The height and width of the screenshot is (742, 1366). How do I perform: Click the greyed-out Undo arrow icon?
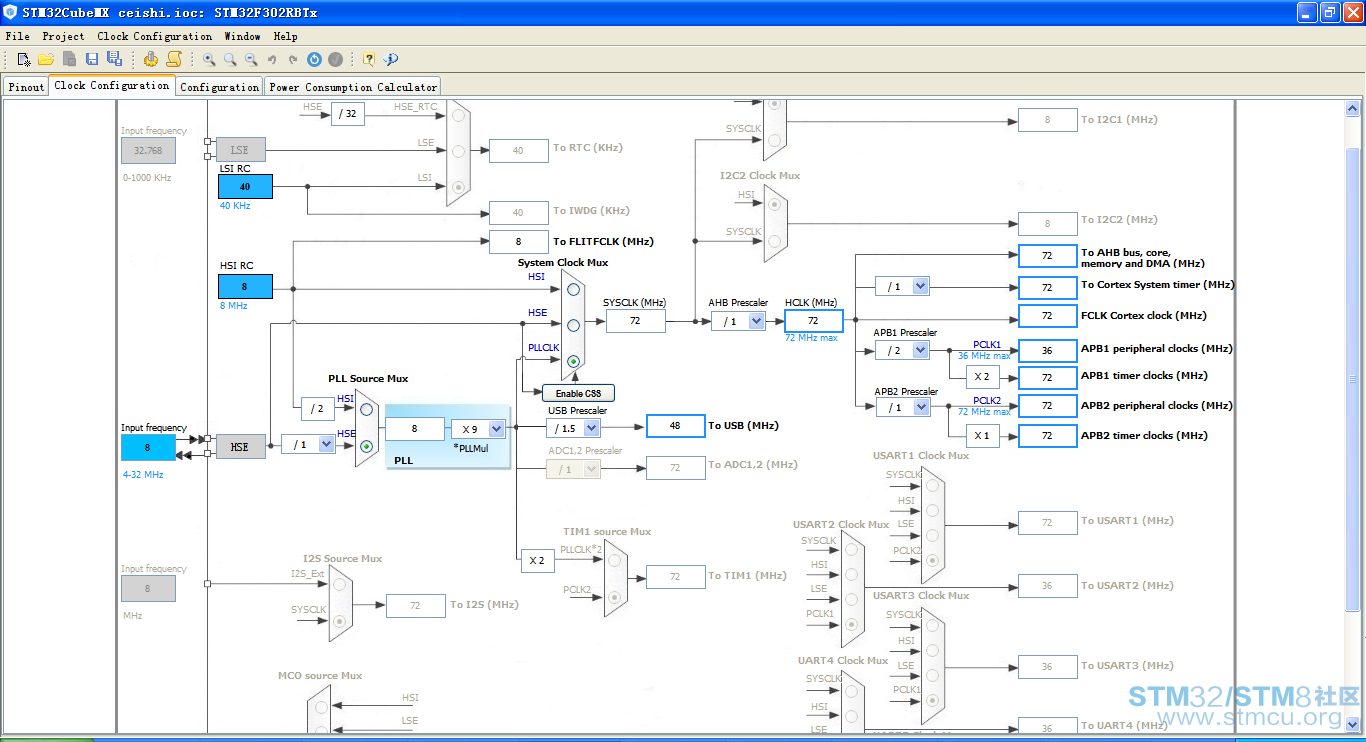coord(272,60)
